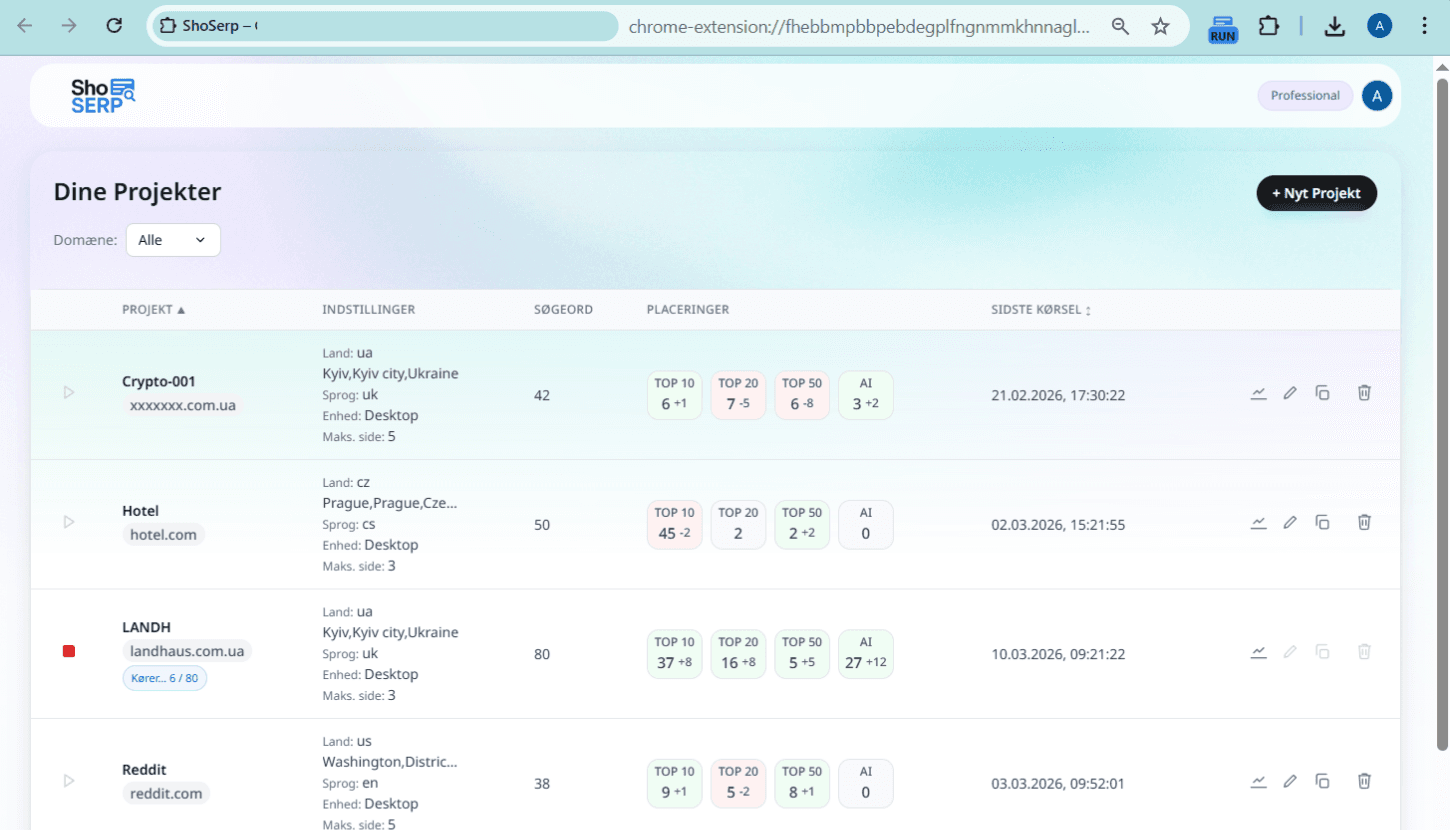Open the RUN extension icon
This screenshot has width=1450, height=830.
(1222, 27)
